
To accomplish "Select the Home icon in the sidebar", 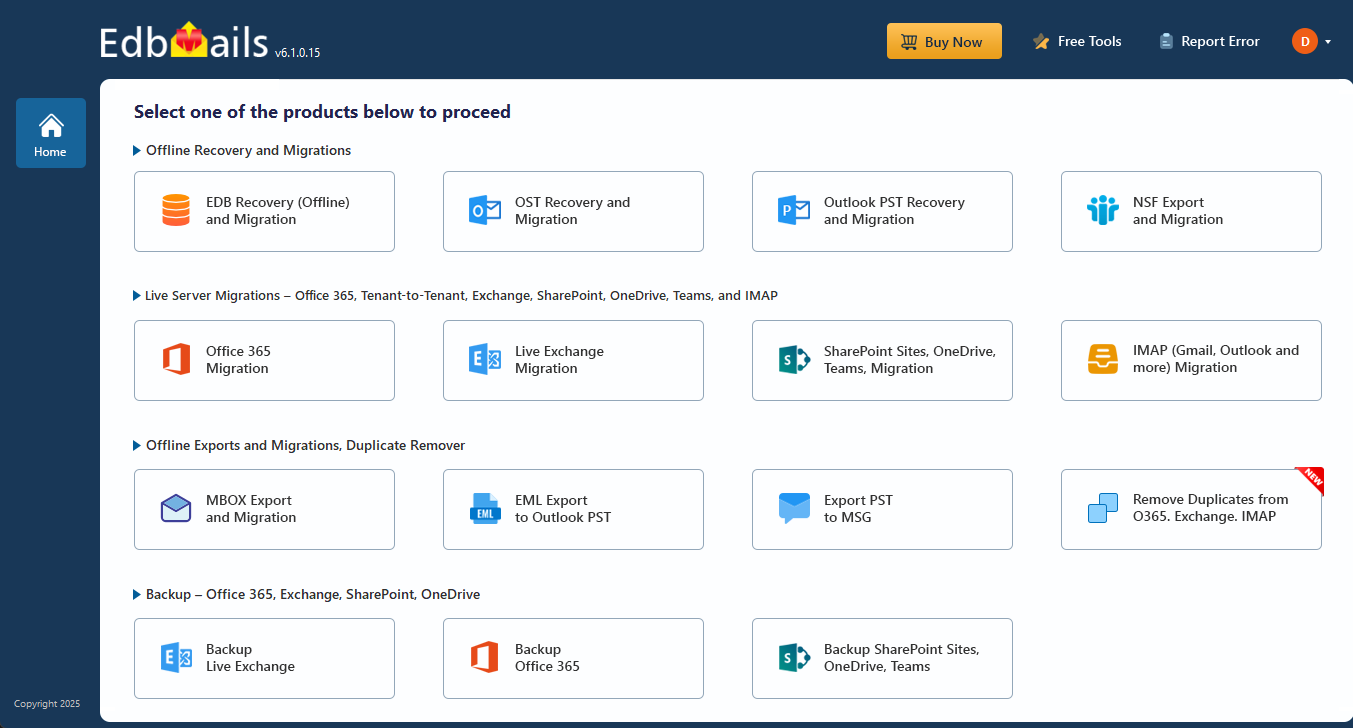I will point(50,126).
